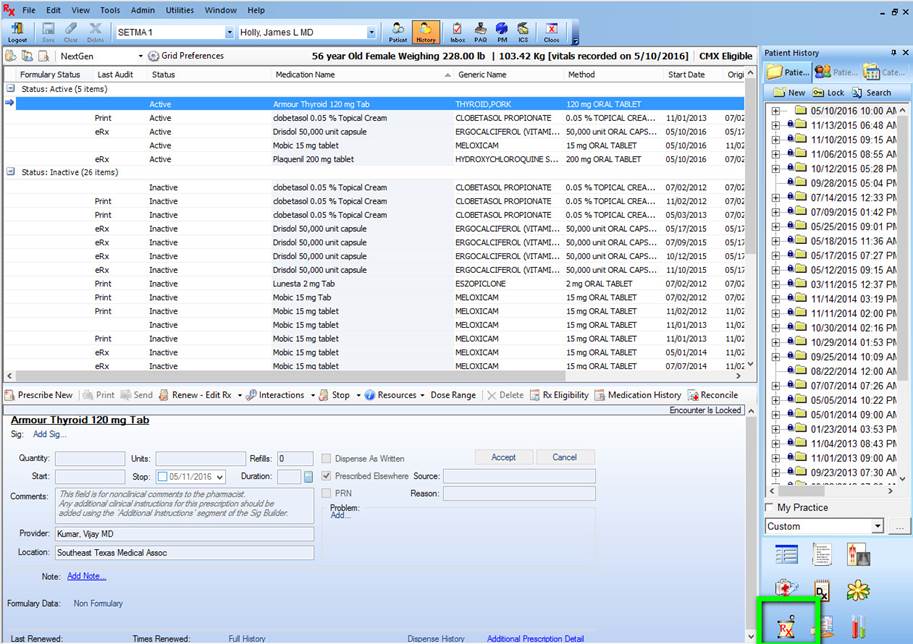Open the body and x-ray image icon
The width and height of the screenshot is (913, 644).
tap(858, 554)
